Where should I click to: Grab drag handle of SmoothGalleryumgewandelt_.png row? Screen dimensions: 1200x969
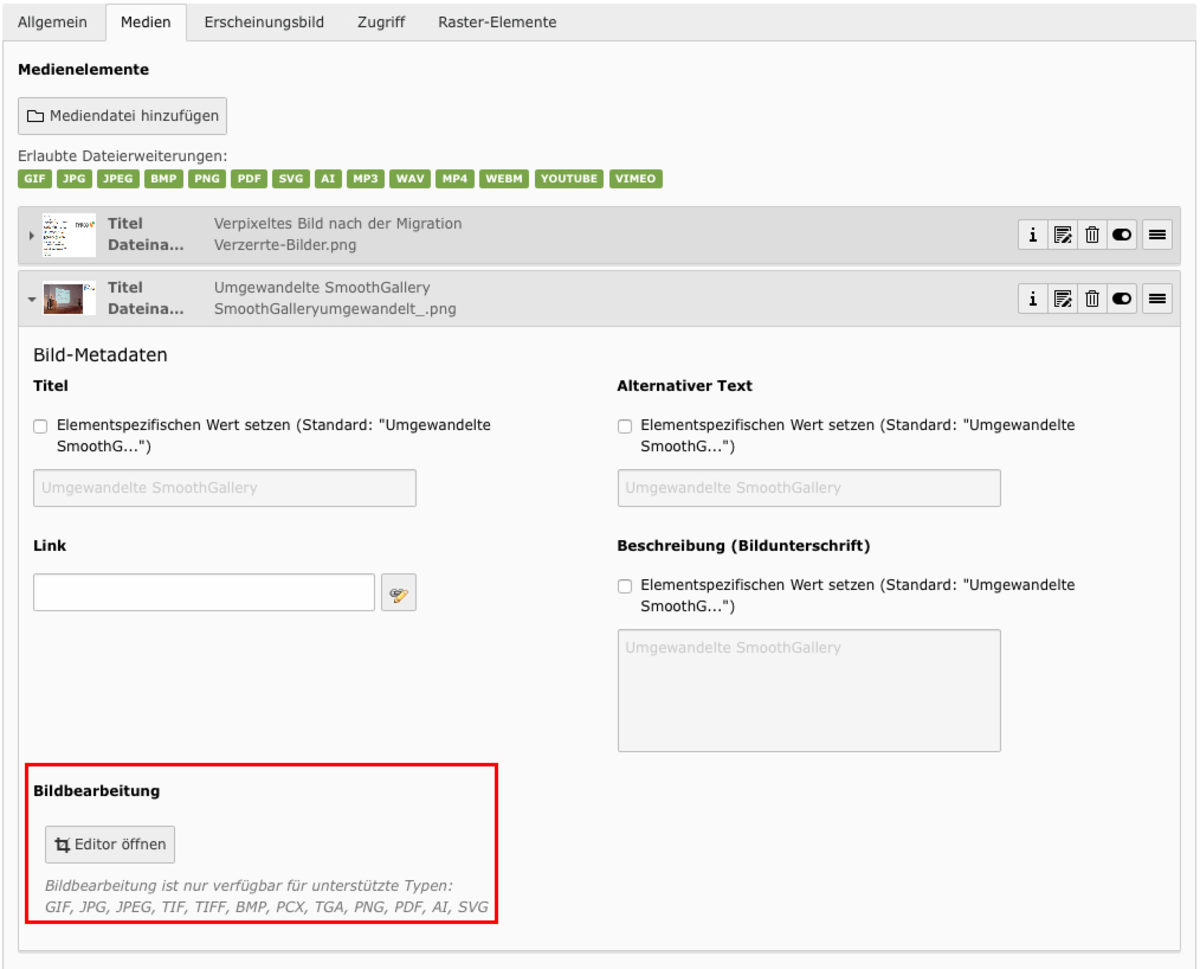(x=1157, y=298)
